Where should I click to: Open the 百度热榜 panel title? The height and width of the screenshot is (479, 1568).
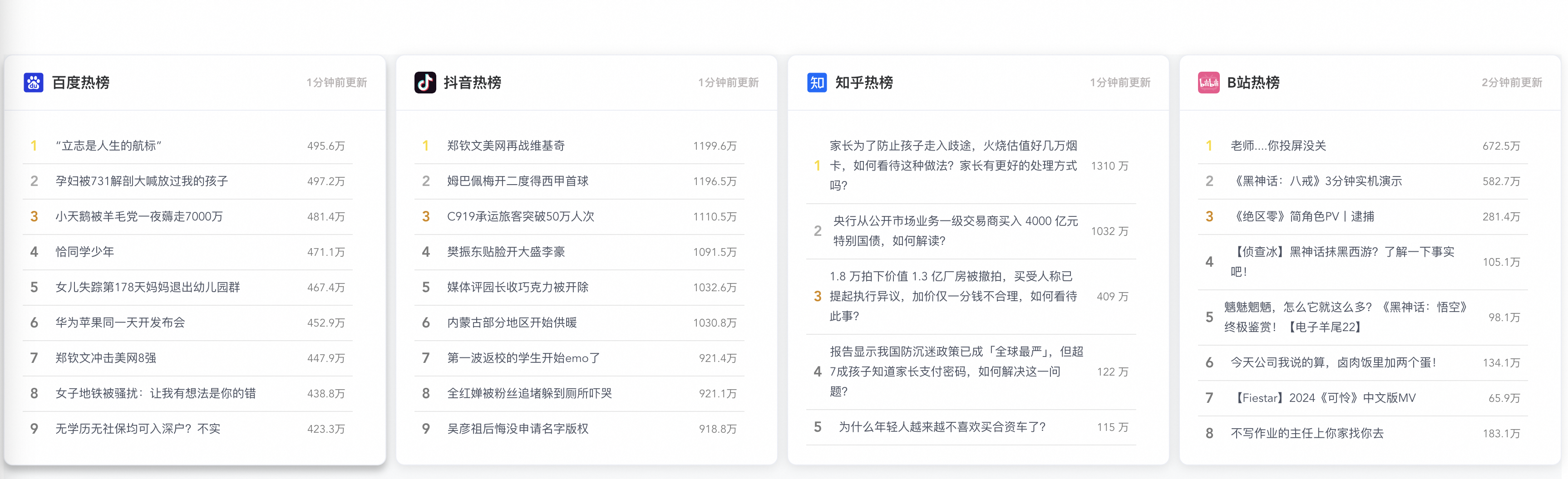click(81, 83)
